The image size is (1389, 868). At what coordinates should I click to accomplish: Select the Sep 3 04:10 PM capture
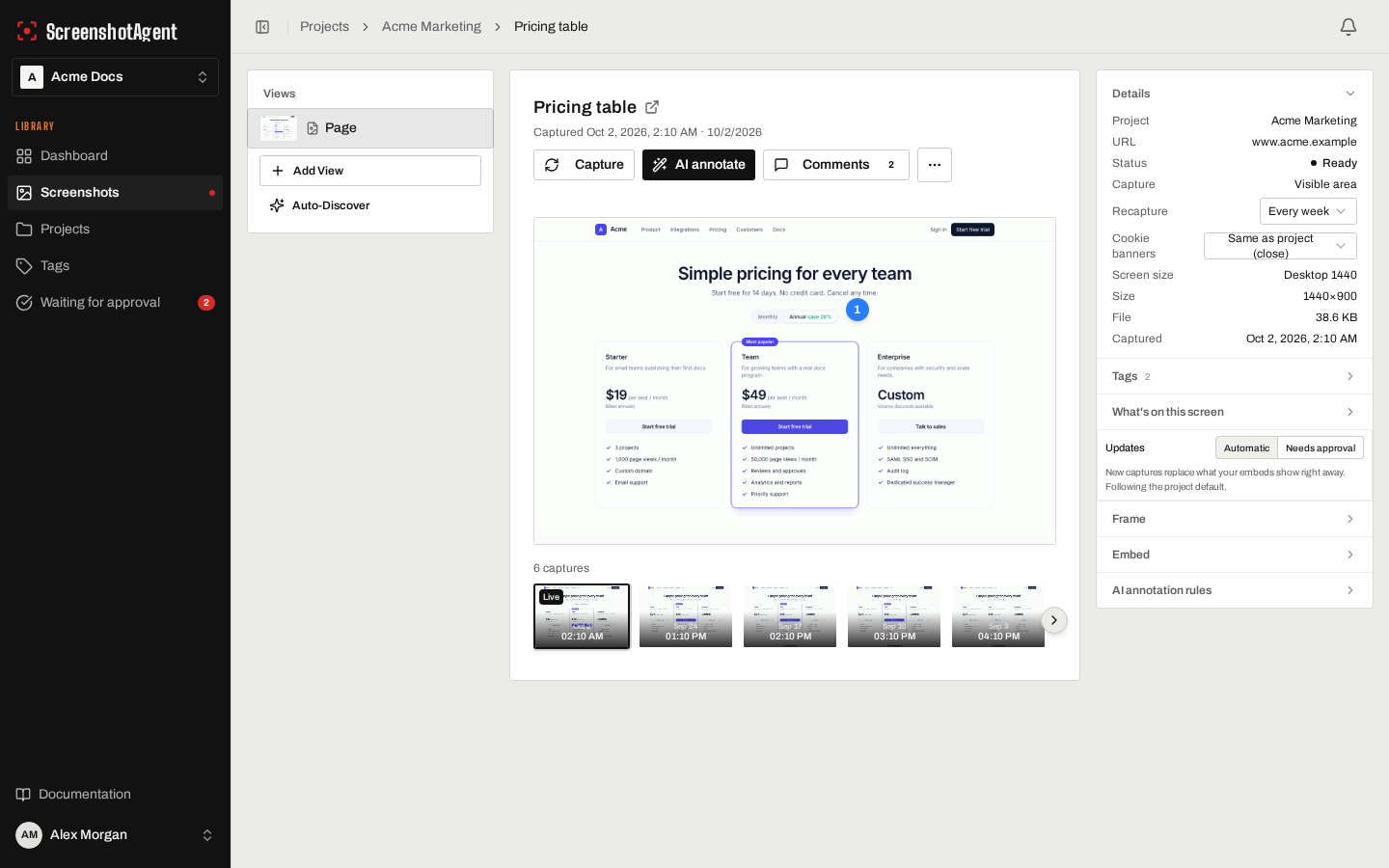pos(998,616)
